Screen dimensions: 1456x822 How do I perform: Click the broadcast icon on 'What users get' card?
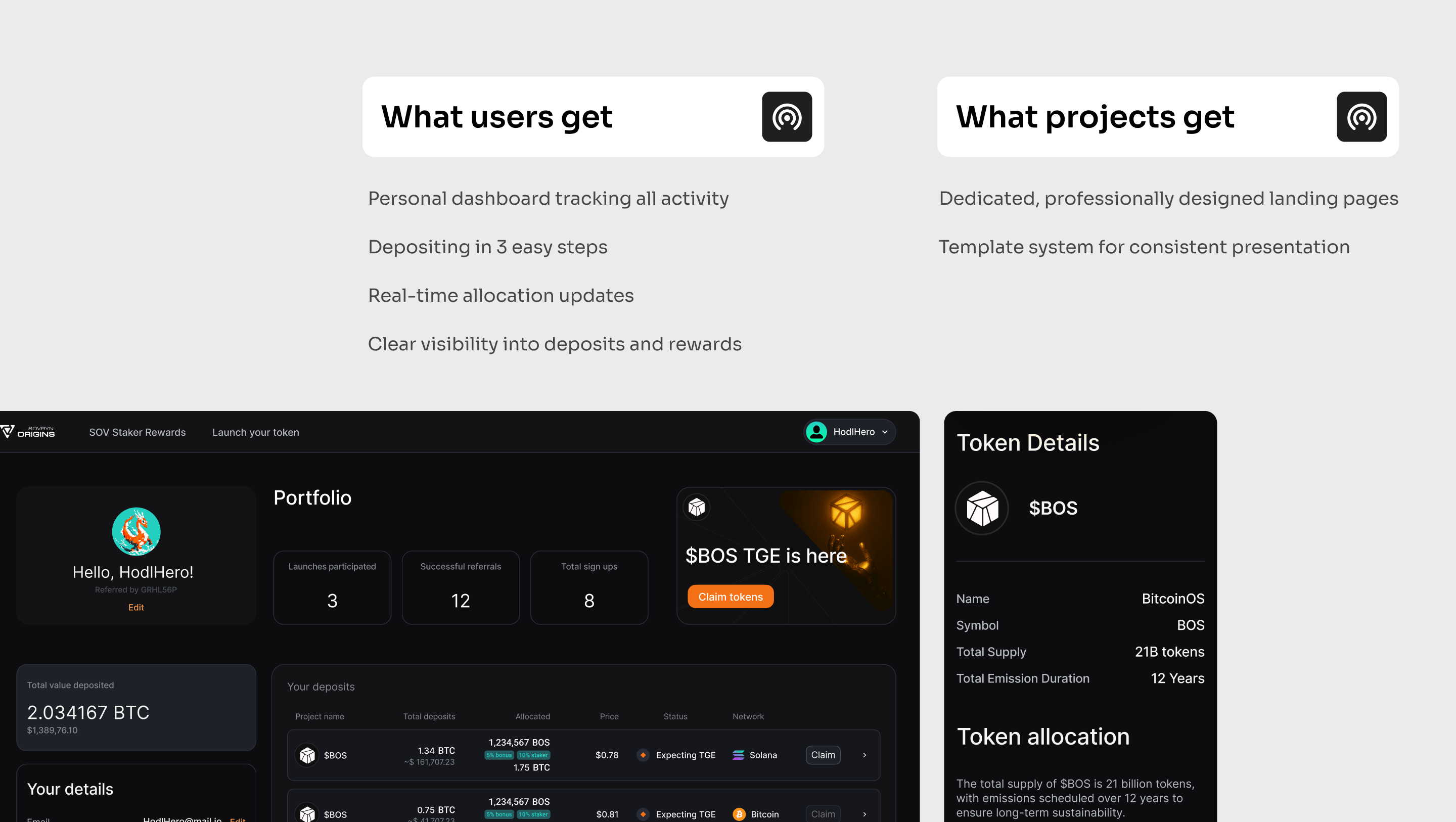click(x=787, y=116)
